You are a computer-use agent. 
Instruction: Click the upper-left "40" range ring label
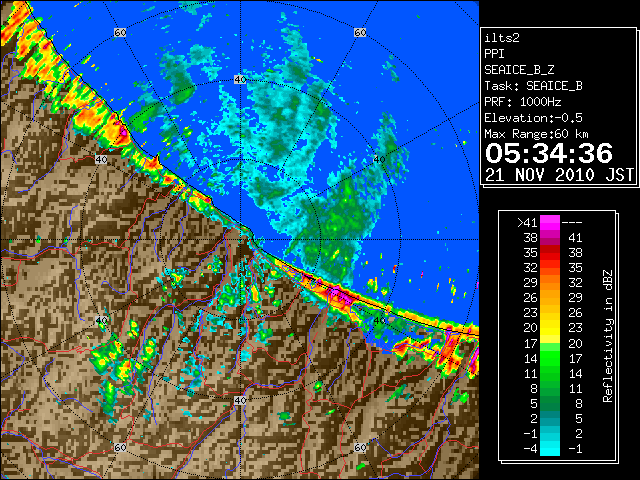(x=101, y=159)
